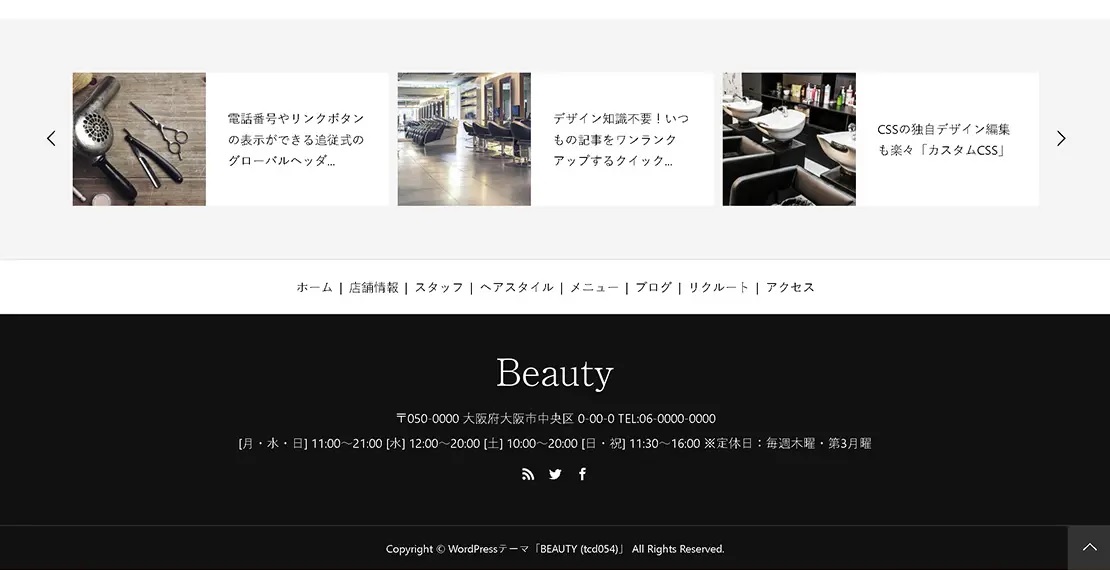Image resolution: width=1110 pixels, height=570 pixels.
Task: Go to the スタッフ page
Action: (439, 287)
